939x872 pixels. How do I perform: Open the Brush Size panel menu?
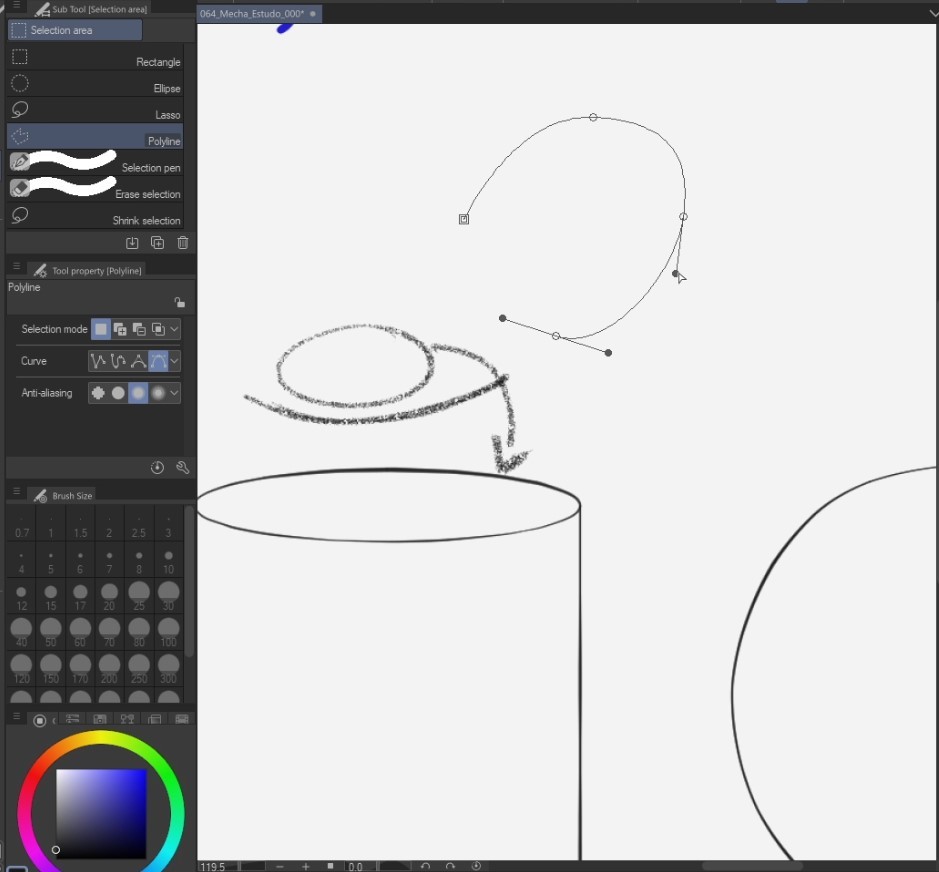click(x=16, y=491)
